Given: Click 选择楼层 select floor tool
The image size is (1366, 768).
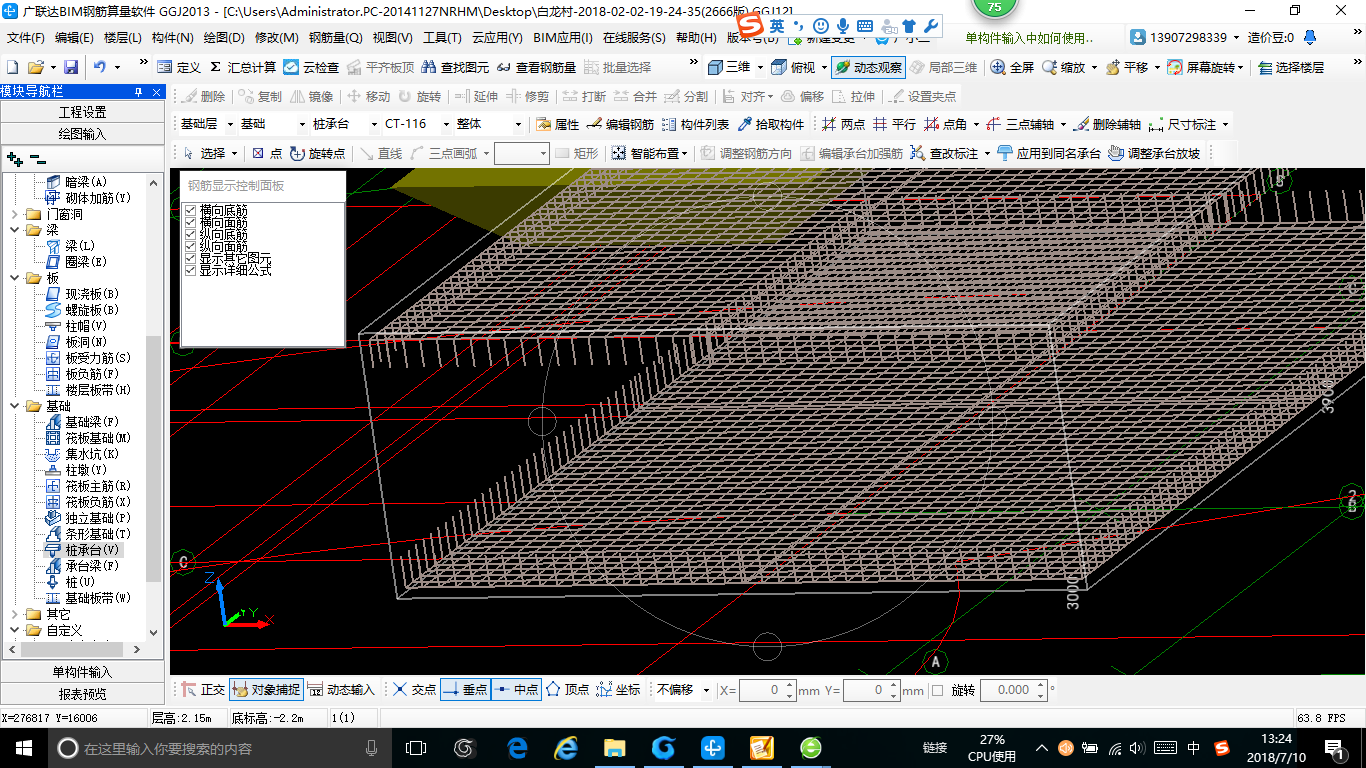Looking at the screenshot, I should coord(1290,67).
